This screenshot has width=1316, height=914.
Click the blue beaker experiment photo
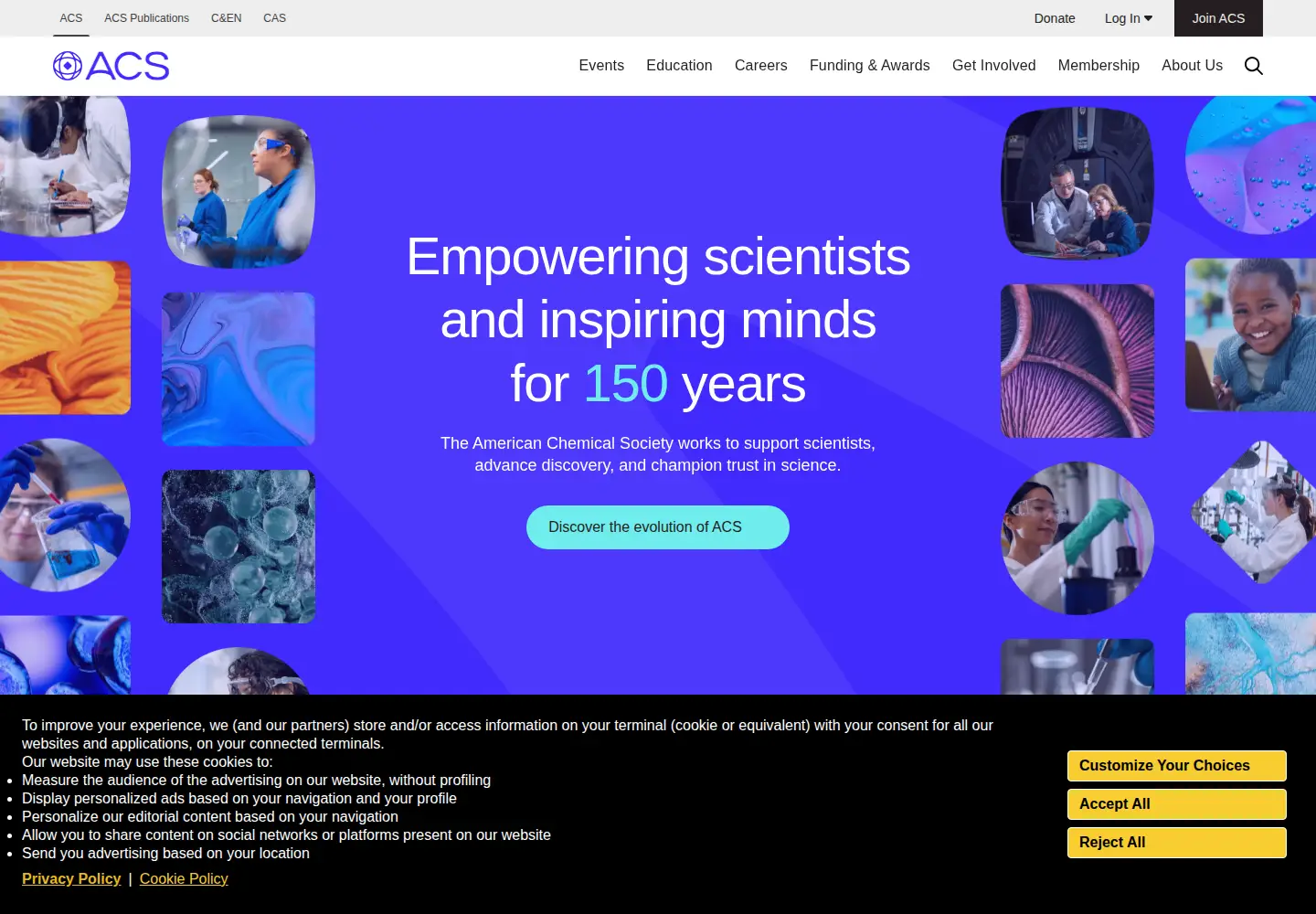coord(65,515)
